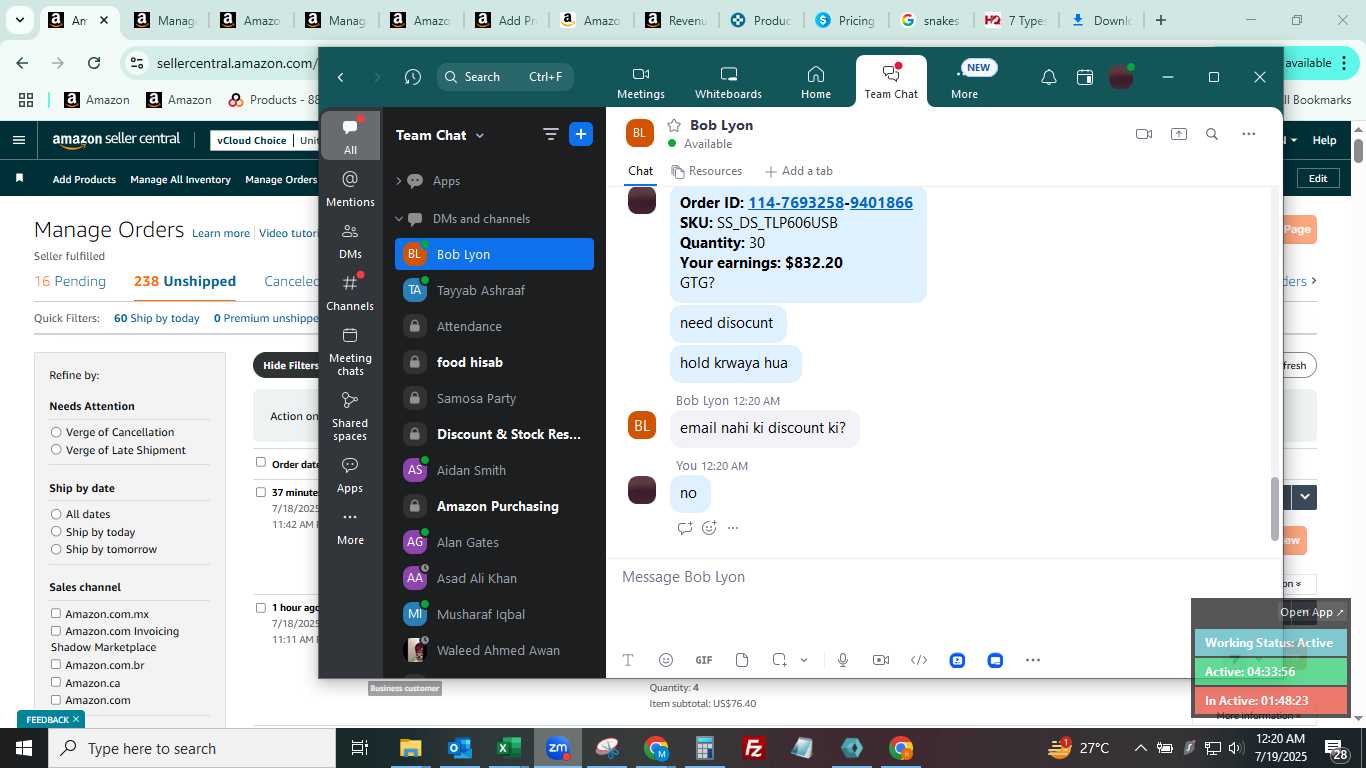Open Tayyab Ashraaf chat

point(494,290)
